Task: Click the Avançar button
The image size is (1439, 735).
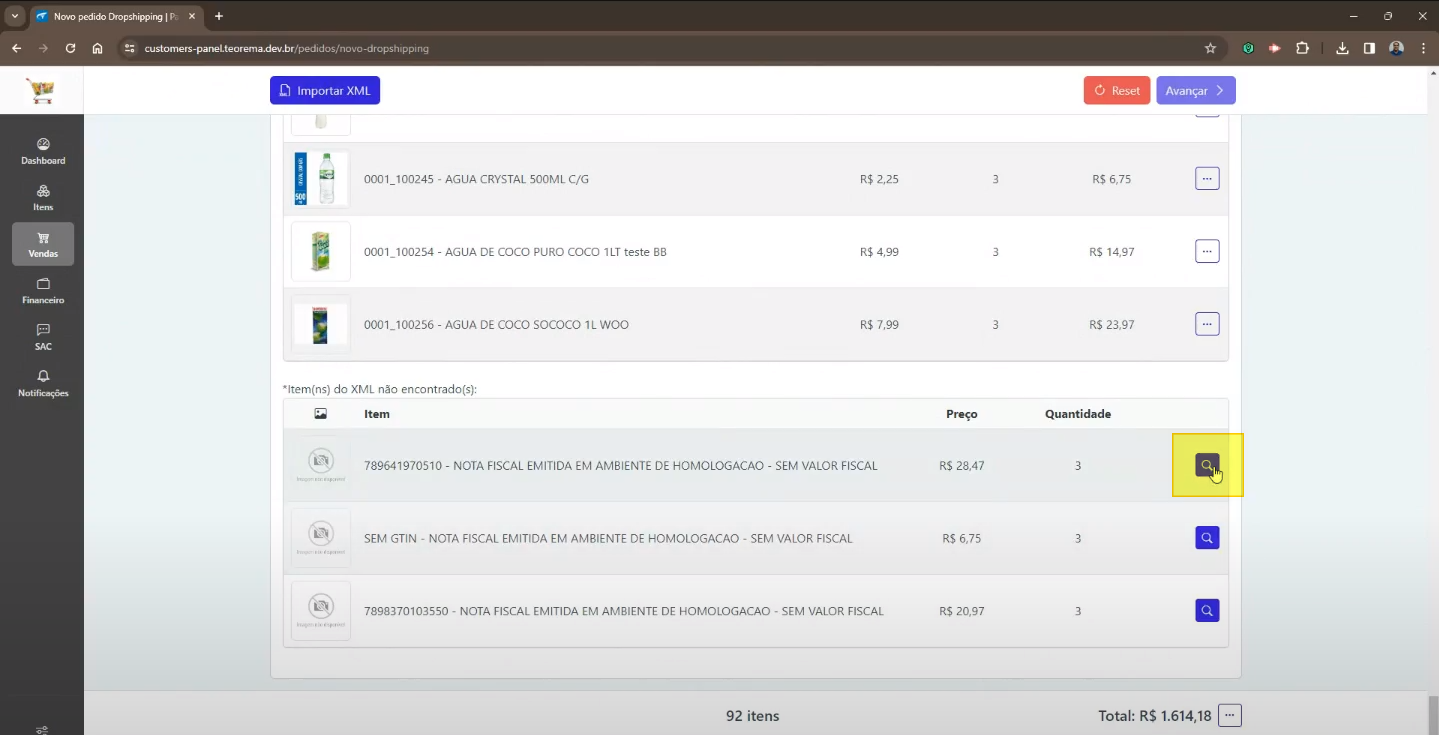Action: (1196, 90)
